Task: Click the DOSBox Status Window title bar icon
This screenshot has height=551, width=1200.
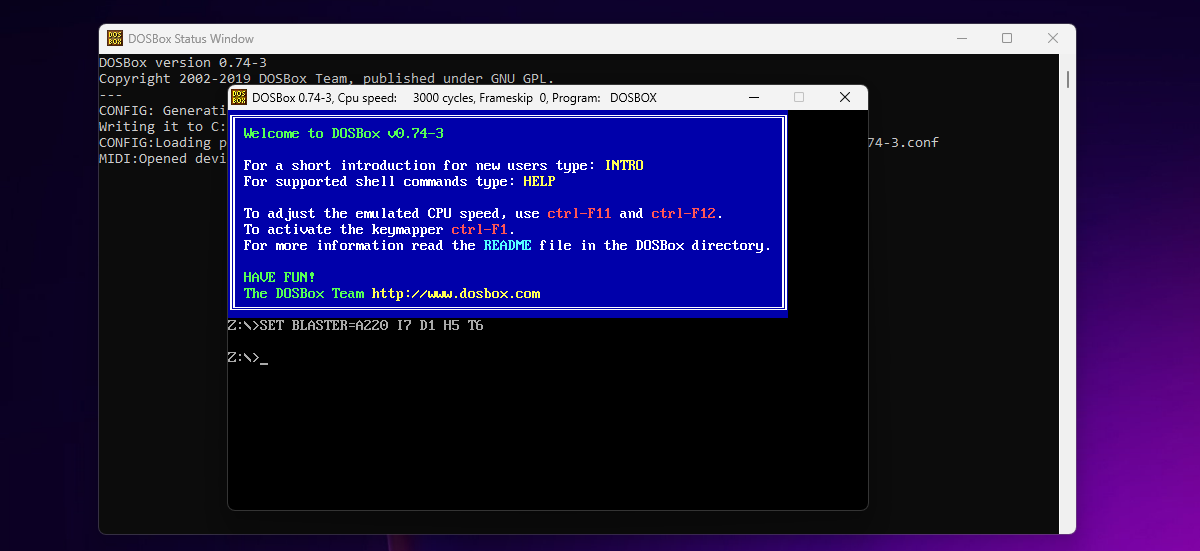Action: tap(115, 38)
